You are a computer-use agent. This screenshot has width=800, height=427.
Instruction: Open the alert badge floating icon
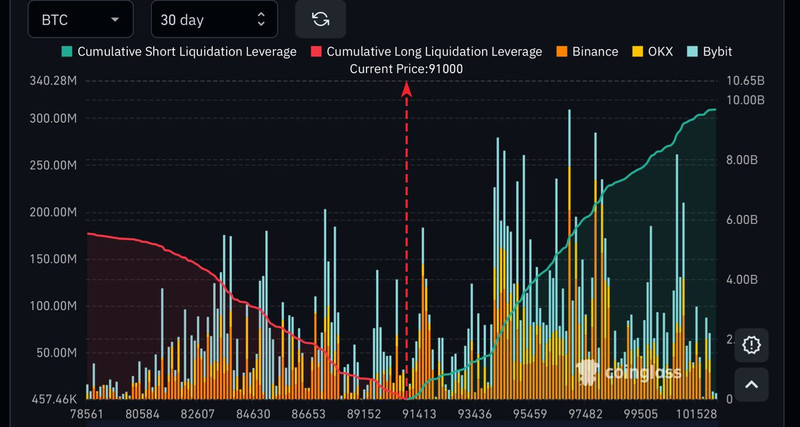click(x=752, y=343)
